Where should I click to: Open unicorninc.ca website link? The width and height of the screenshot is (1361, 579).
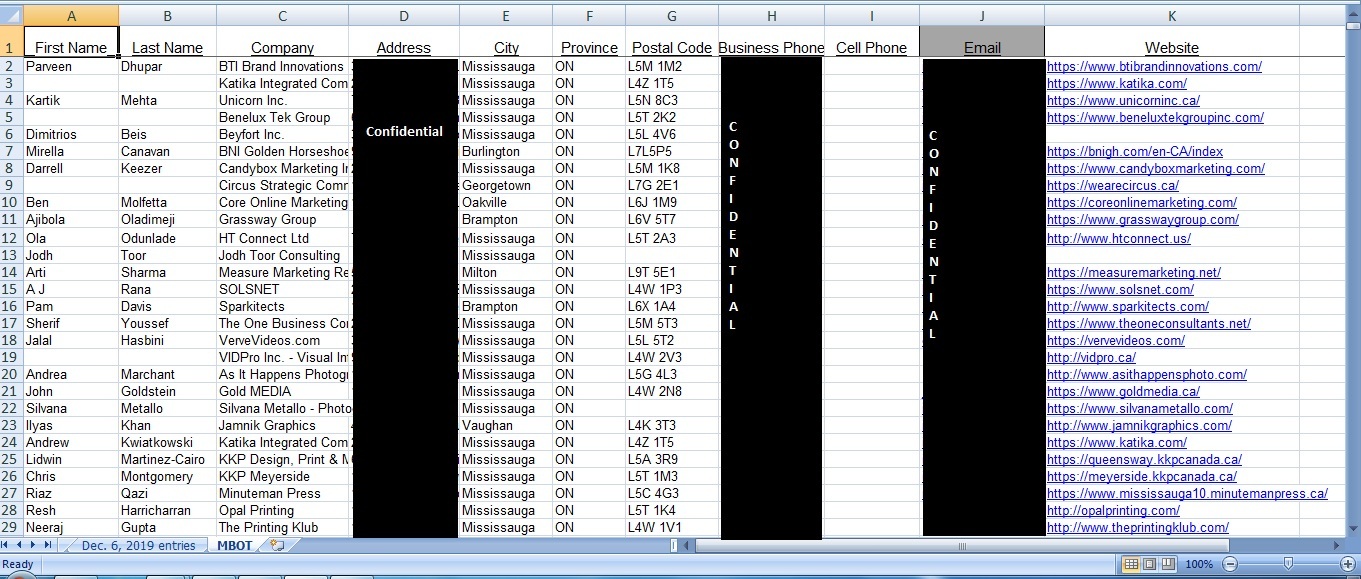(x=1123, y=101)
